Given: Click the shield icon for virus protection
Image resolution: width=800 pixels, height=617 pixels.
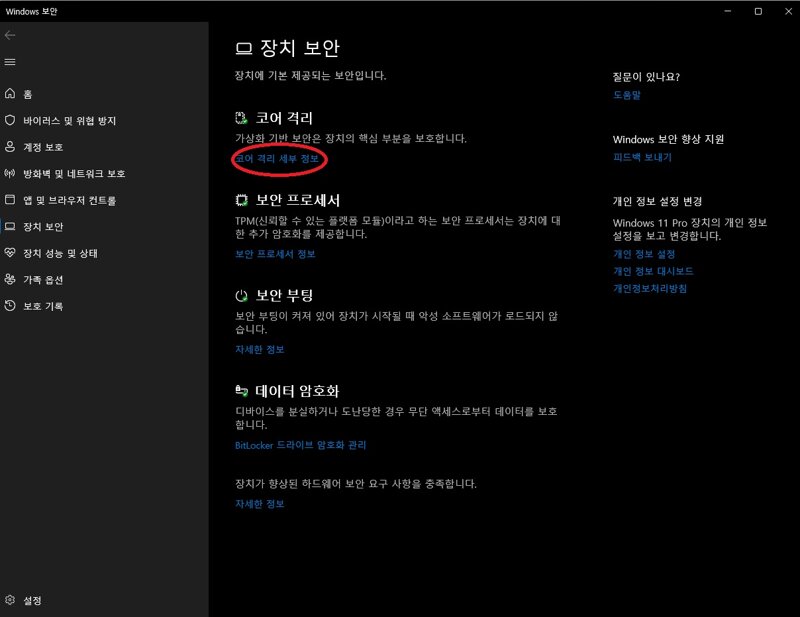Looking at the screenshot, I should pyautogui.click(x=10, y=120).
